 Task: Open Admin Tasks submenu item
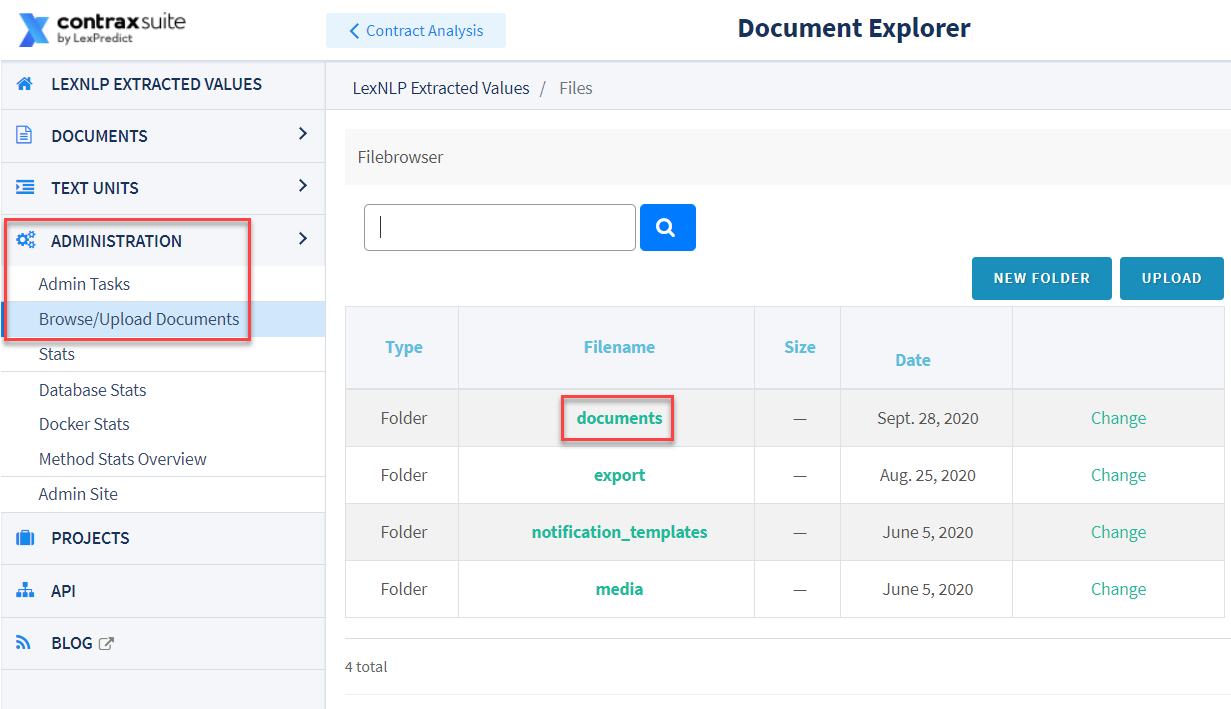(x=84, y=284)
